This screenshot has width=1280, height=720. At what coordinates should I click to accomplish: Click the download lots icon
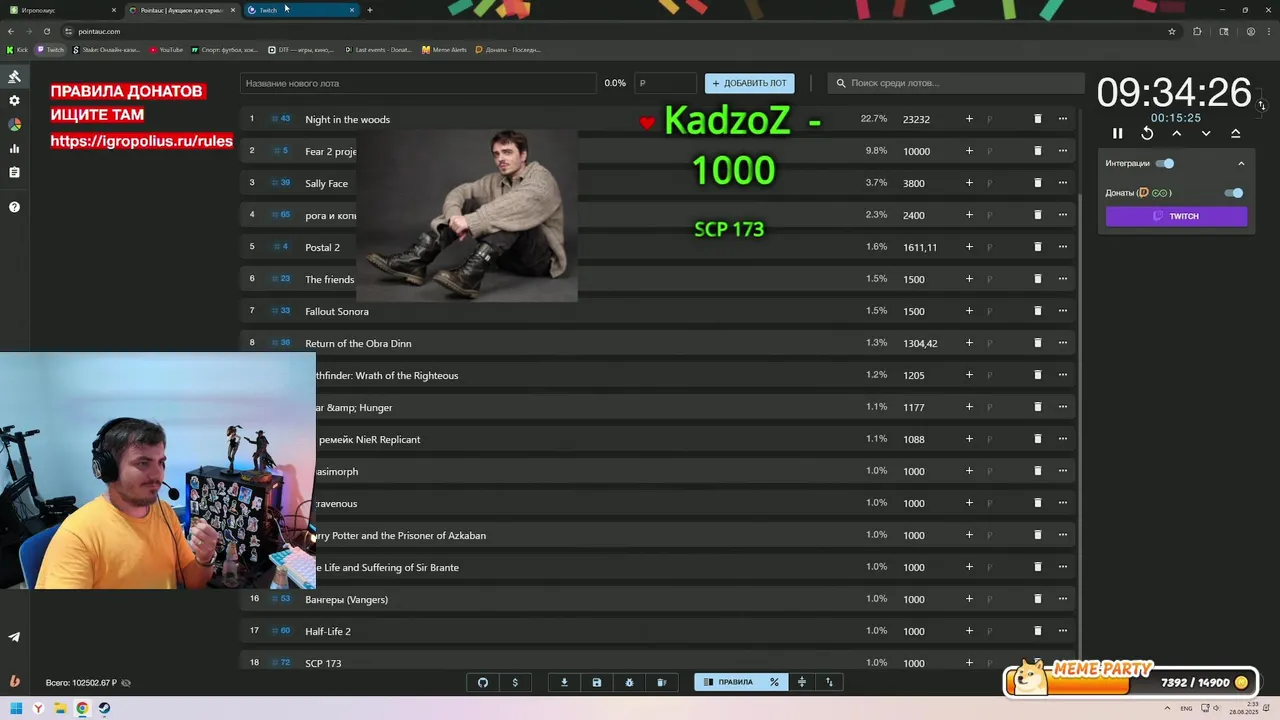(x=564, y=682)
